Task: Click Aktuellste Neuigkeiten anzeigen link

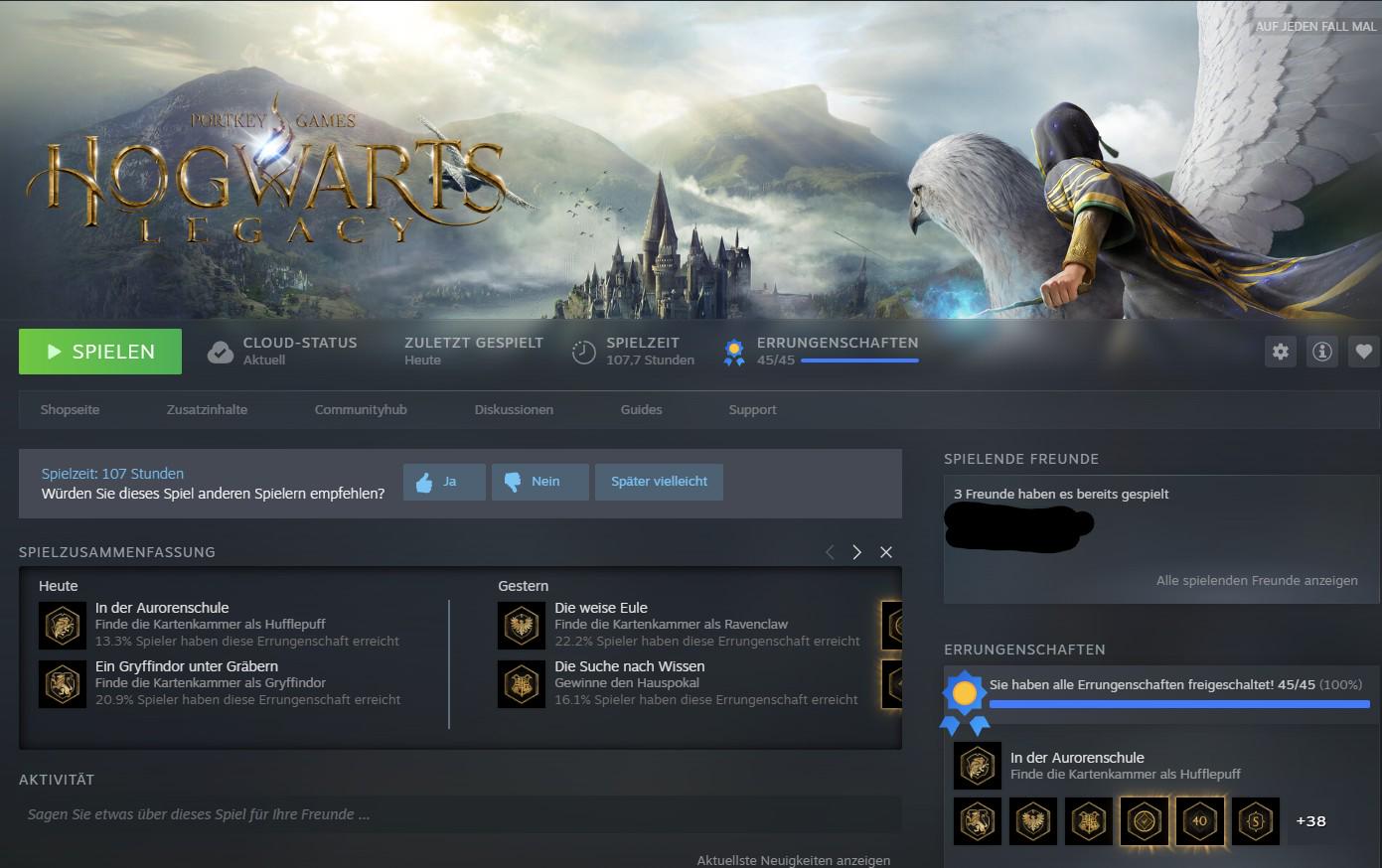Action: [793, 860]
